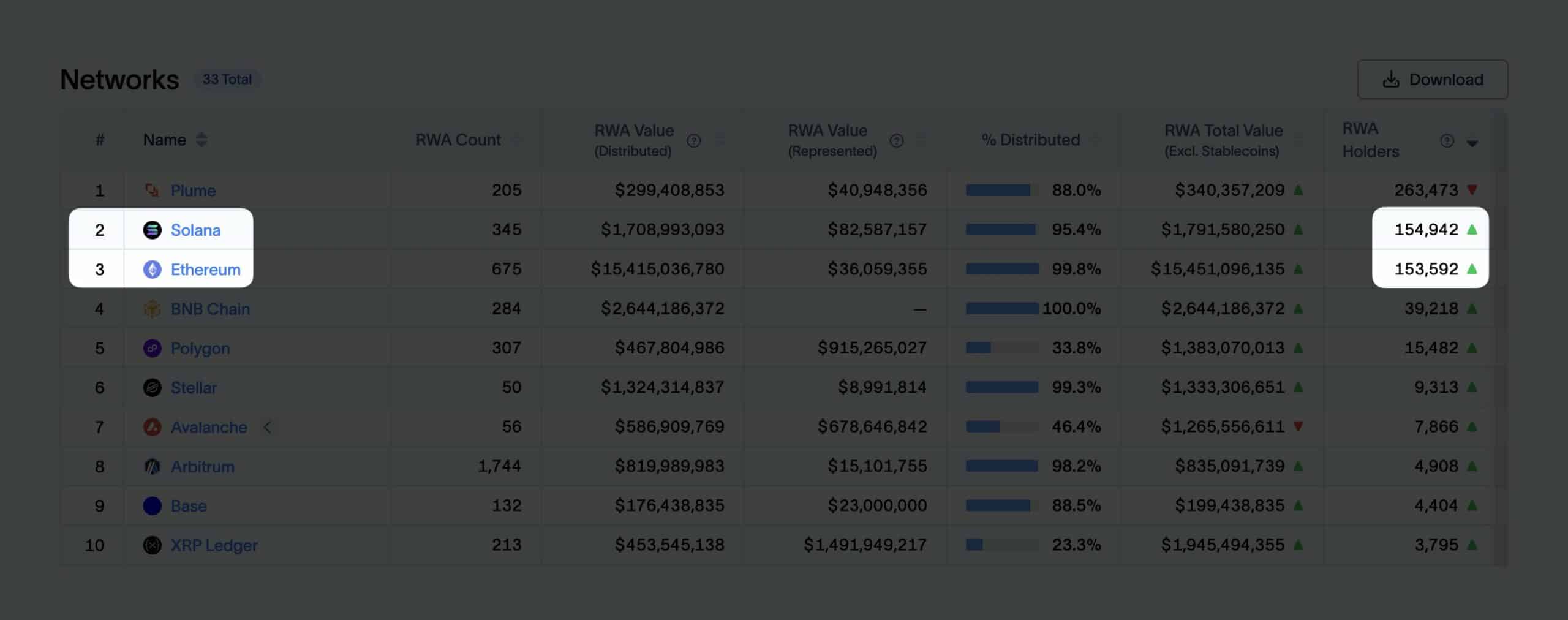Screen dimensions: 1568x620
Task: Click the XRP Ledger logo icon
Action: coord(152,545)
